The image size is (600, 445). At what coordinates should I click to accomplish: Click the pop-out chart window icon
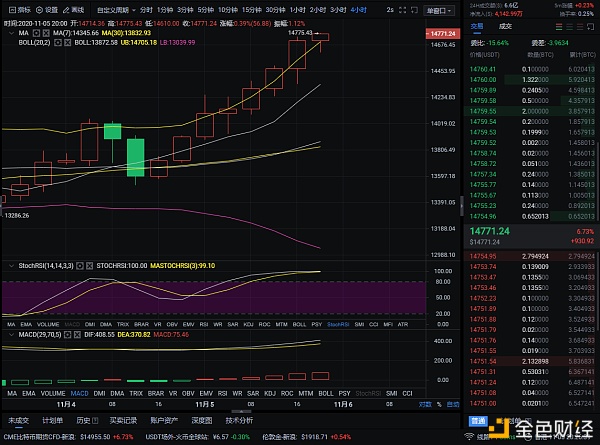pyautogui.click(x=414, y=10)
